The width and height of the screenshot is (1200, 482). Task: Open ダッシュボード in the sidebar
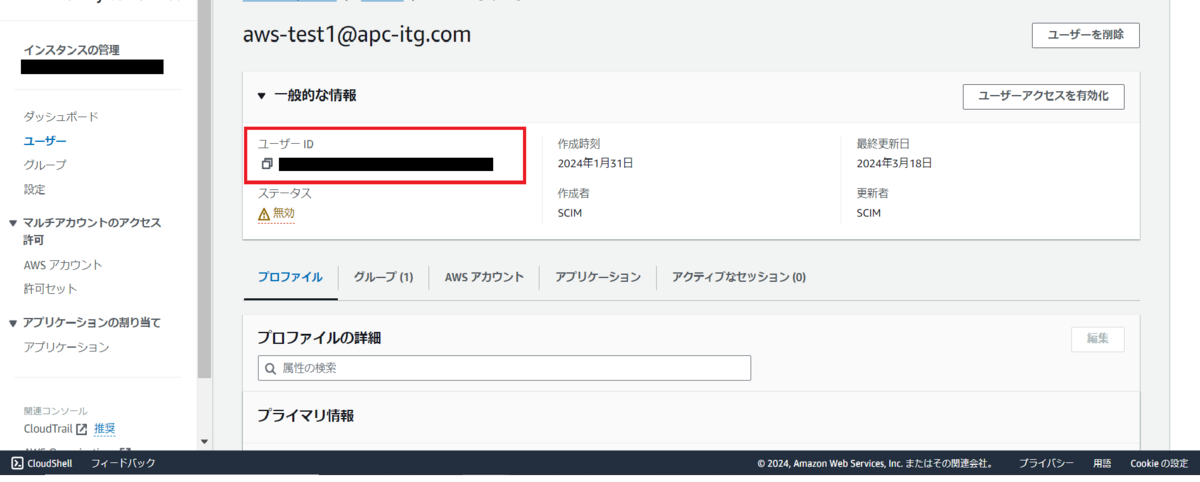point(61,117)
